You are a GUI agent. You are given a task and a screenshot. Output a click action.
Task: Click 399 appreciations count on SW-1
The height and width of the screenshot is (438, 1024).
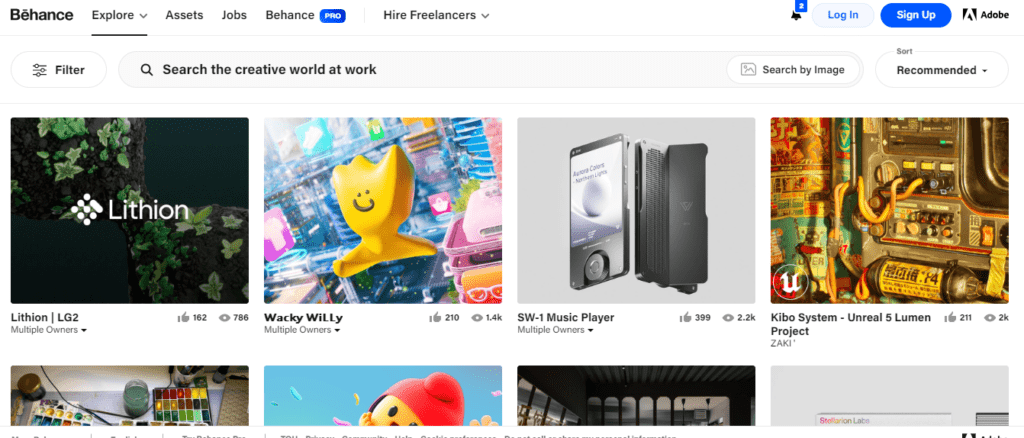click(x=703, y=318)
